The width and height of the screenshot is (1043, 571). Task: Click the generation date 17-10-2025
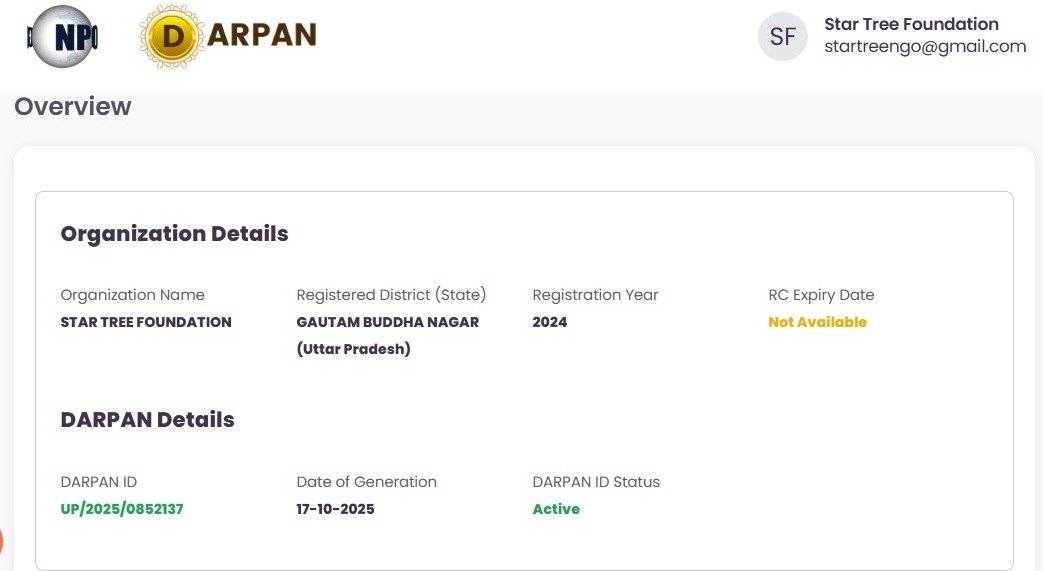coord(335,509)
